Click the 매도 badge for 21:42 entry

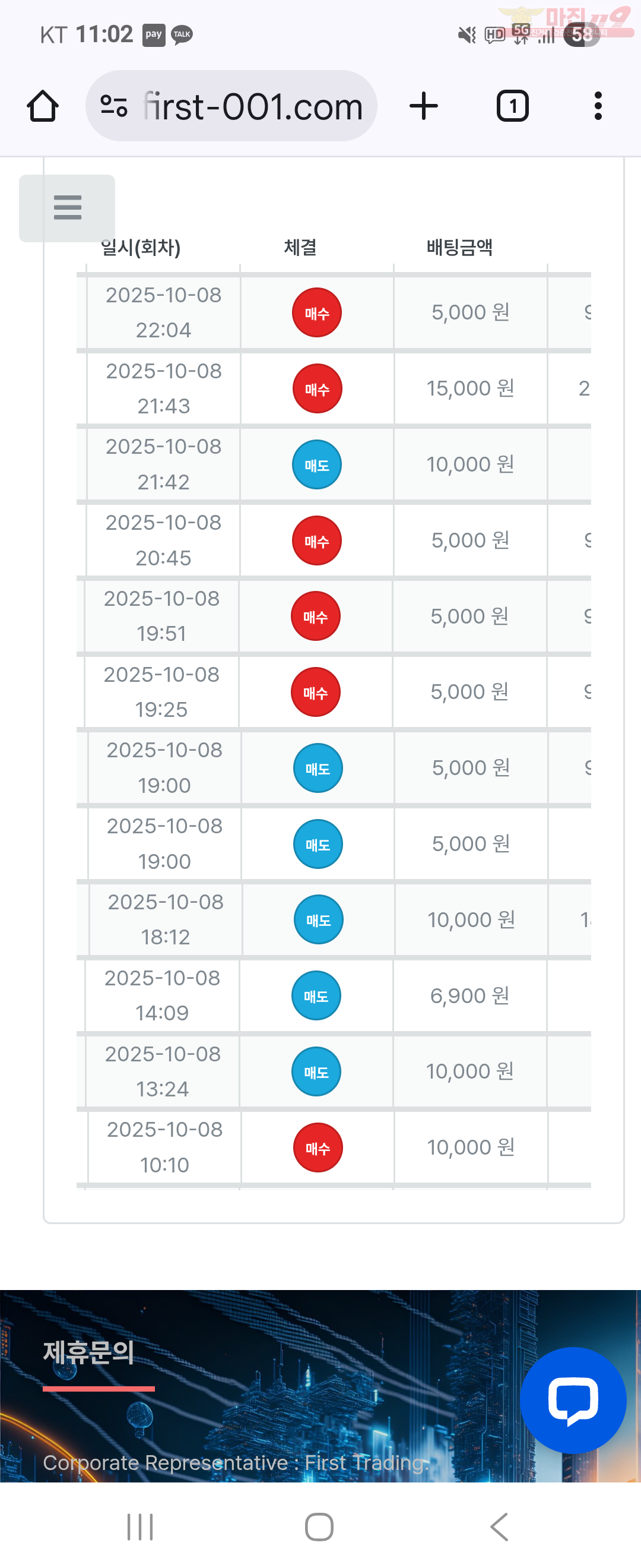coord(317,465)
